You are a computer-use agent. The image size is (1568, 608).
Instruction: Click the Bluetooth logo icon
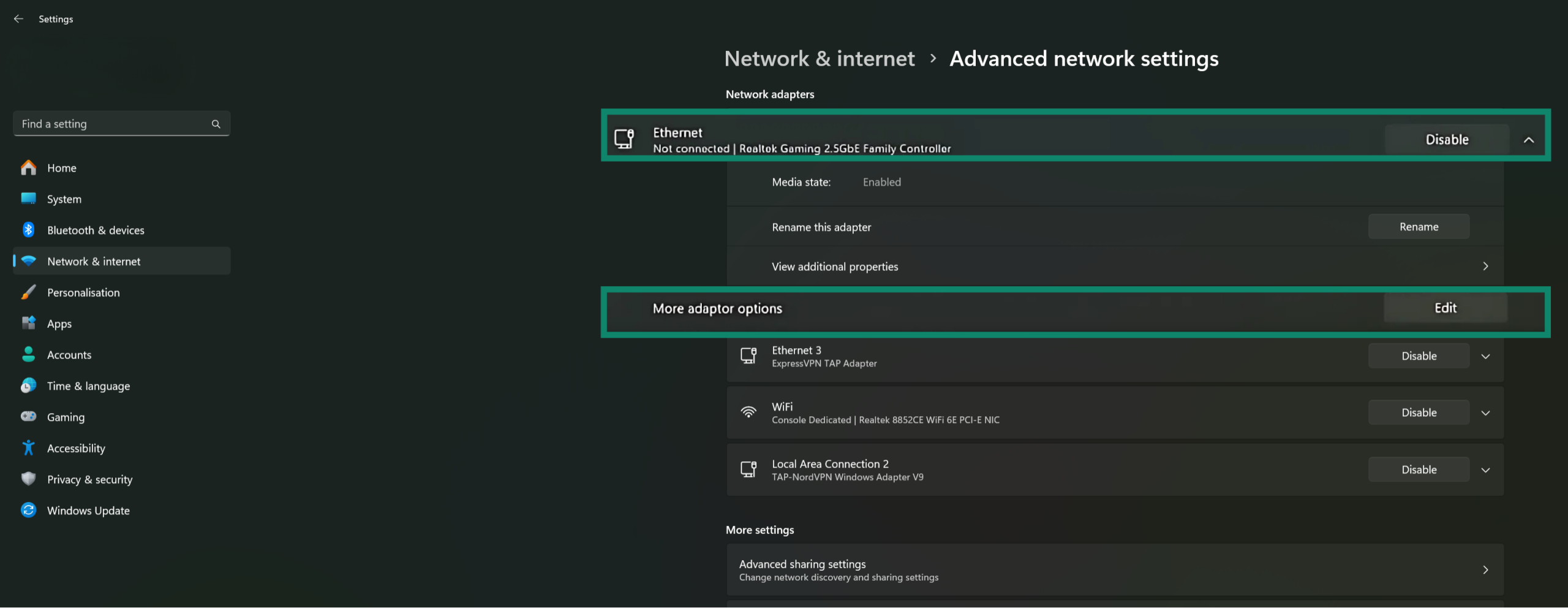28,230
